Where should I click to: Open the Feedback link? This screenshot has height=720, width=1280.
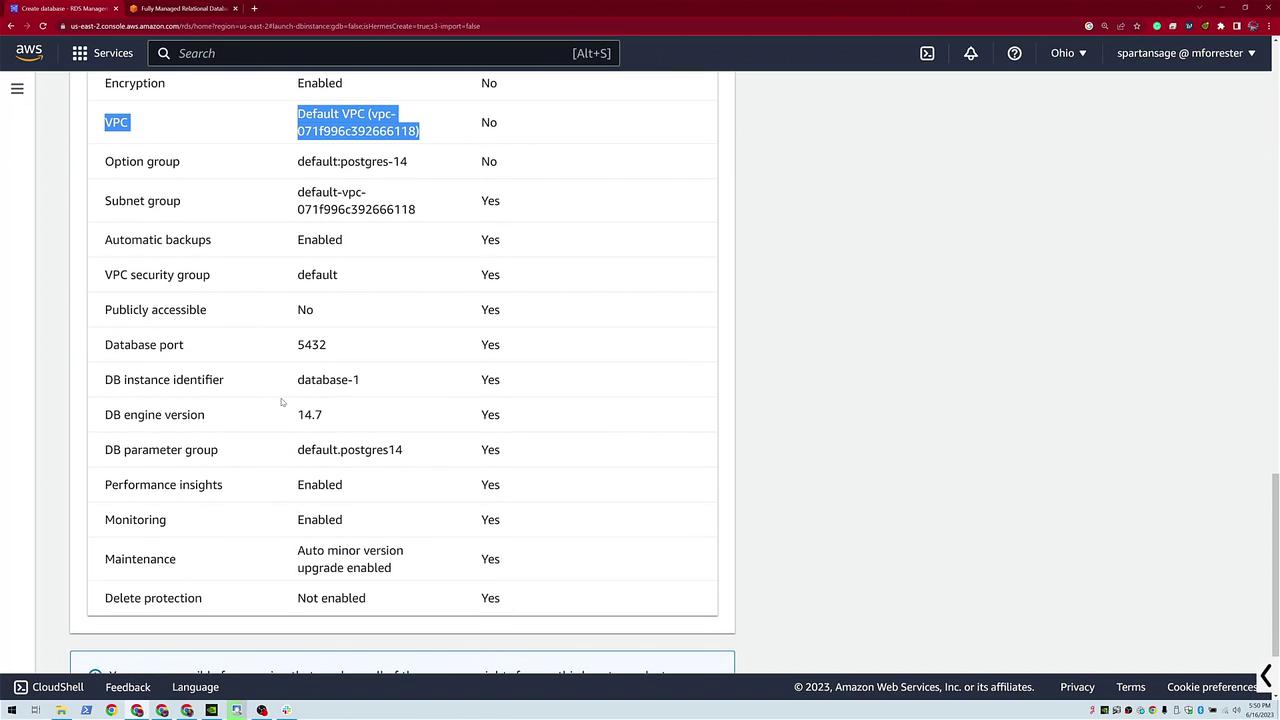(x=128, y=687)
